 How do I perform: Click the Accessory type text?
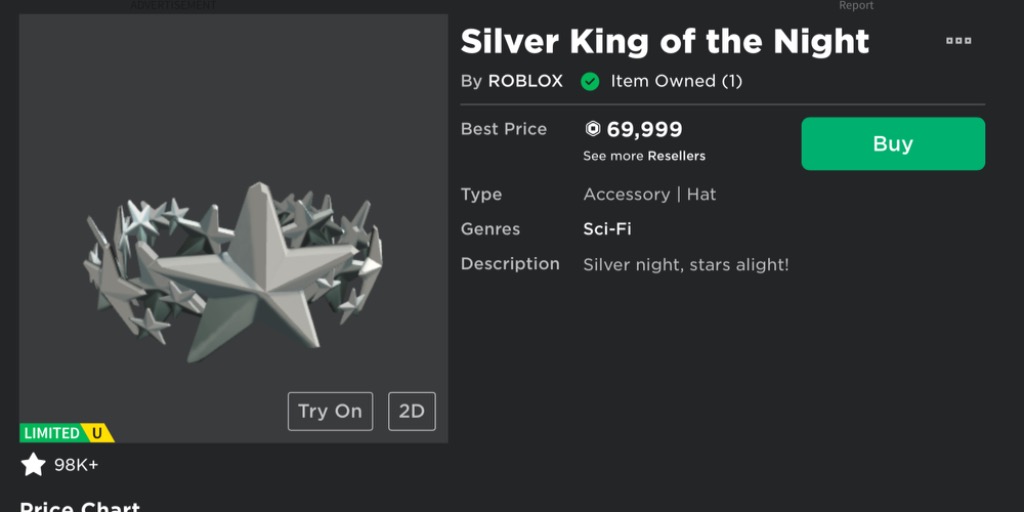(x=626, y=194)
